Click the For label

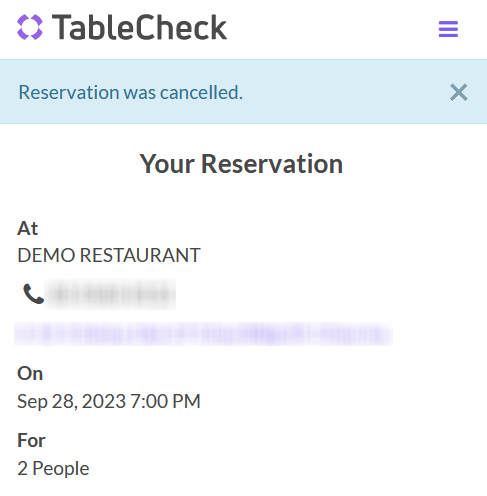31,440
